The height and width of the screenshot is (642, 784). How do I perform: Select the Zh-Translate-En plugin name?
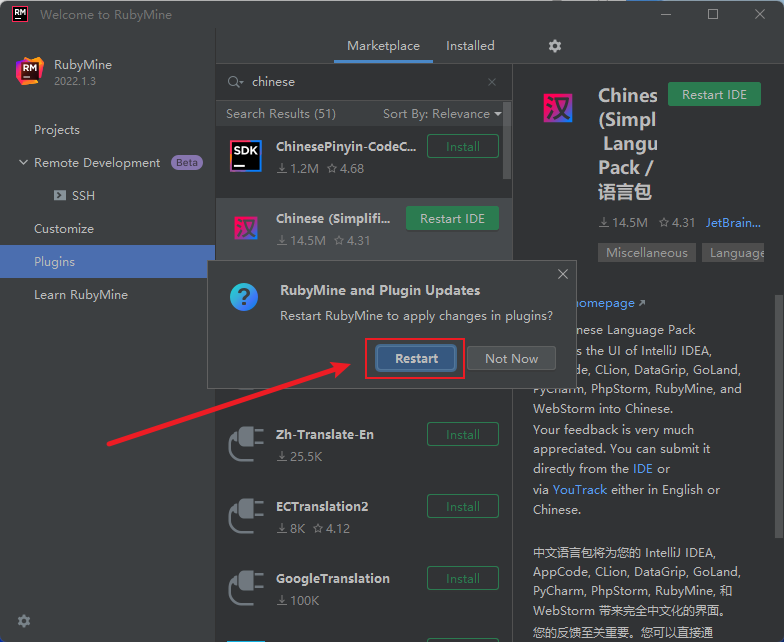click(324, 434)
